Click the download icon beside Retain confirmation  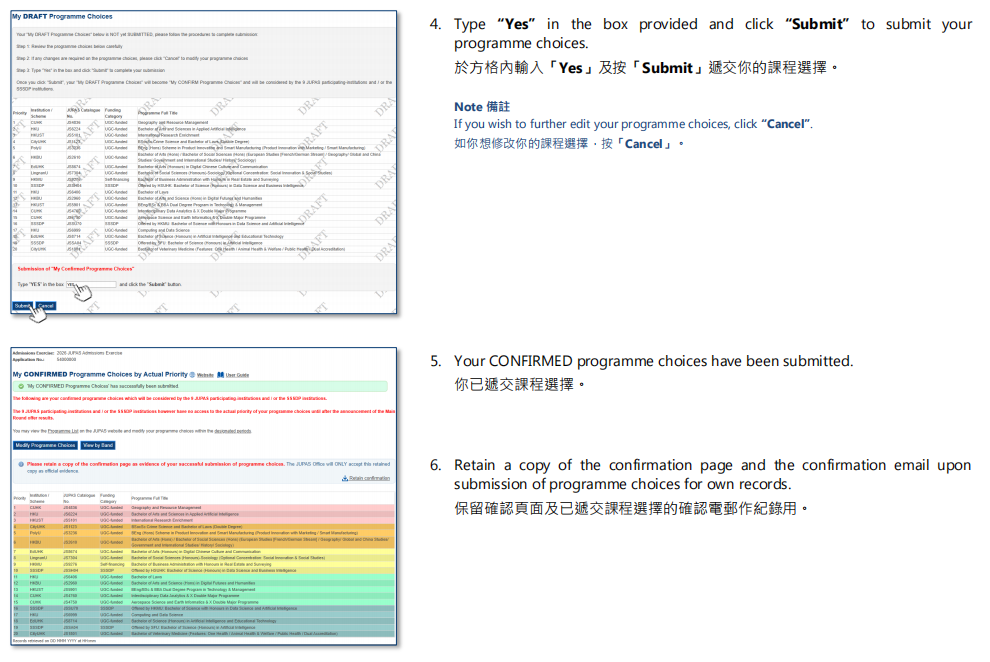[345, 478]
